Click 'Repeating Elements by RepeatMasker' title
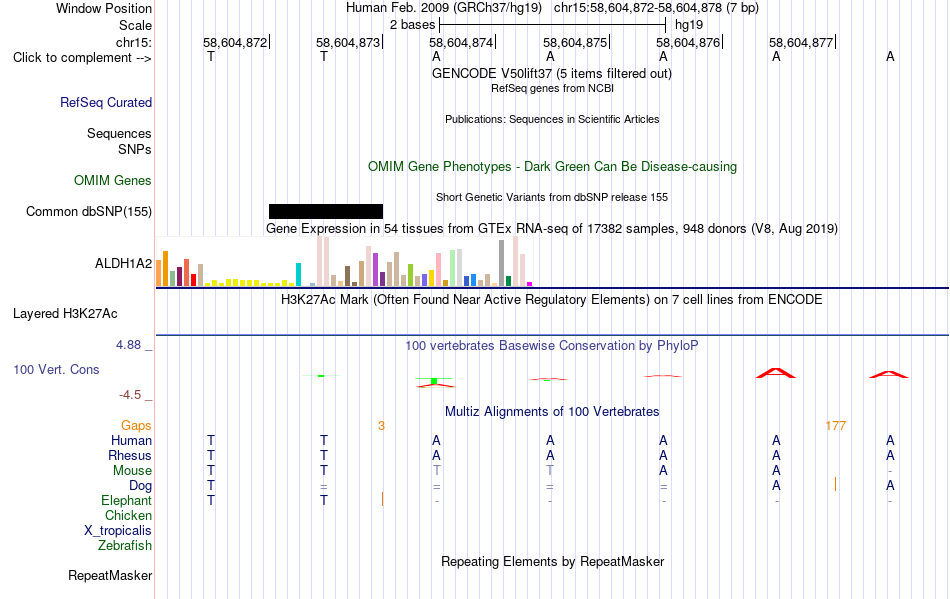This screenshot has width=950, height=599. (552, 561)
